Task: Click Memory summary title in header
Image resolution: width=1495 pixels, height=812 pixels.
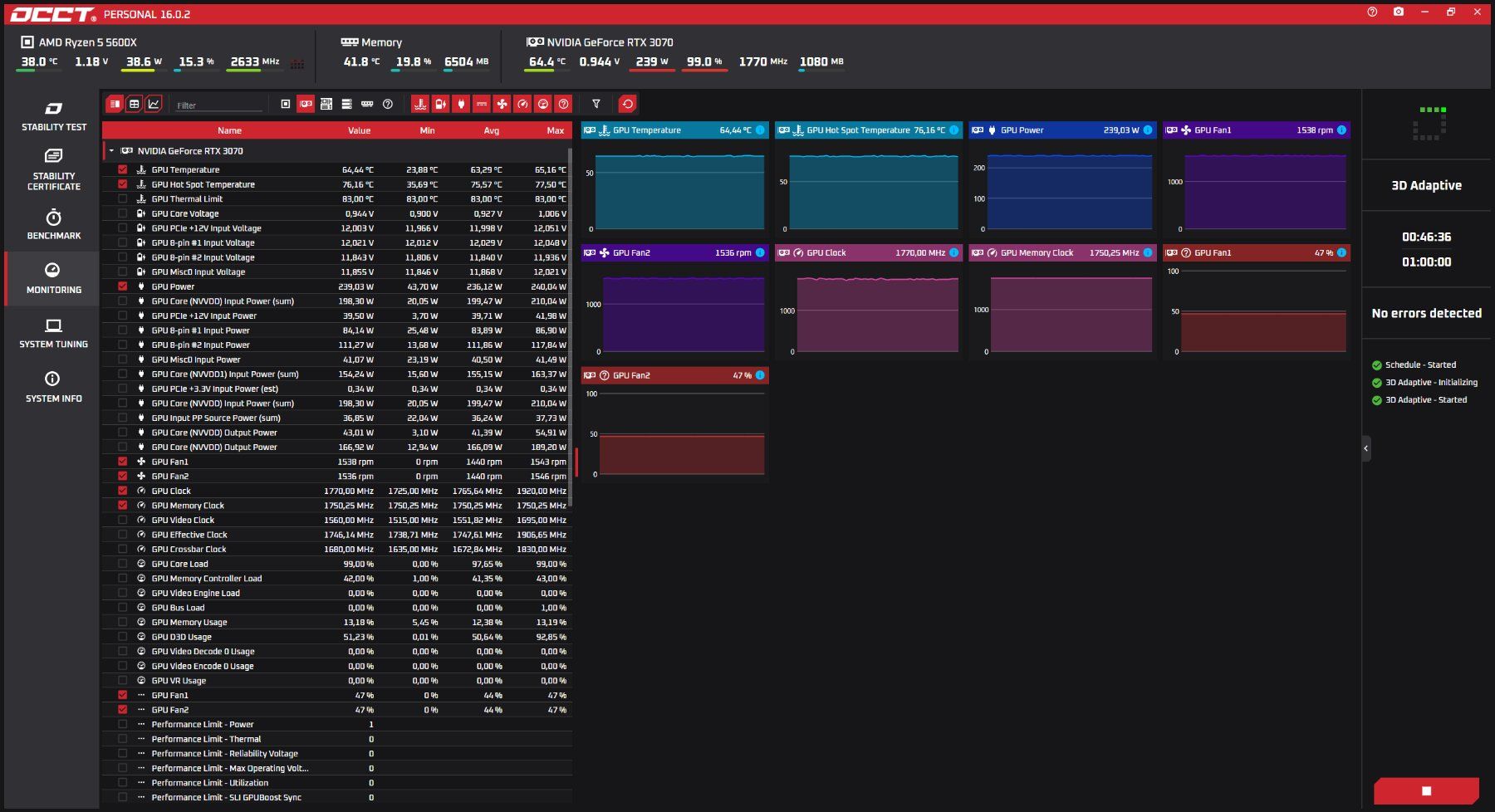Action: click(382, 42)
